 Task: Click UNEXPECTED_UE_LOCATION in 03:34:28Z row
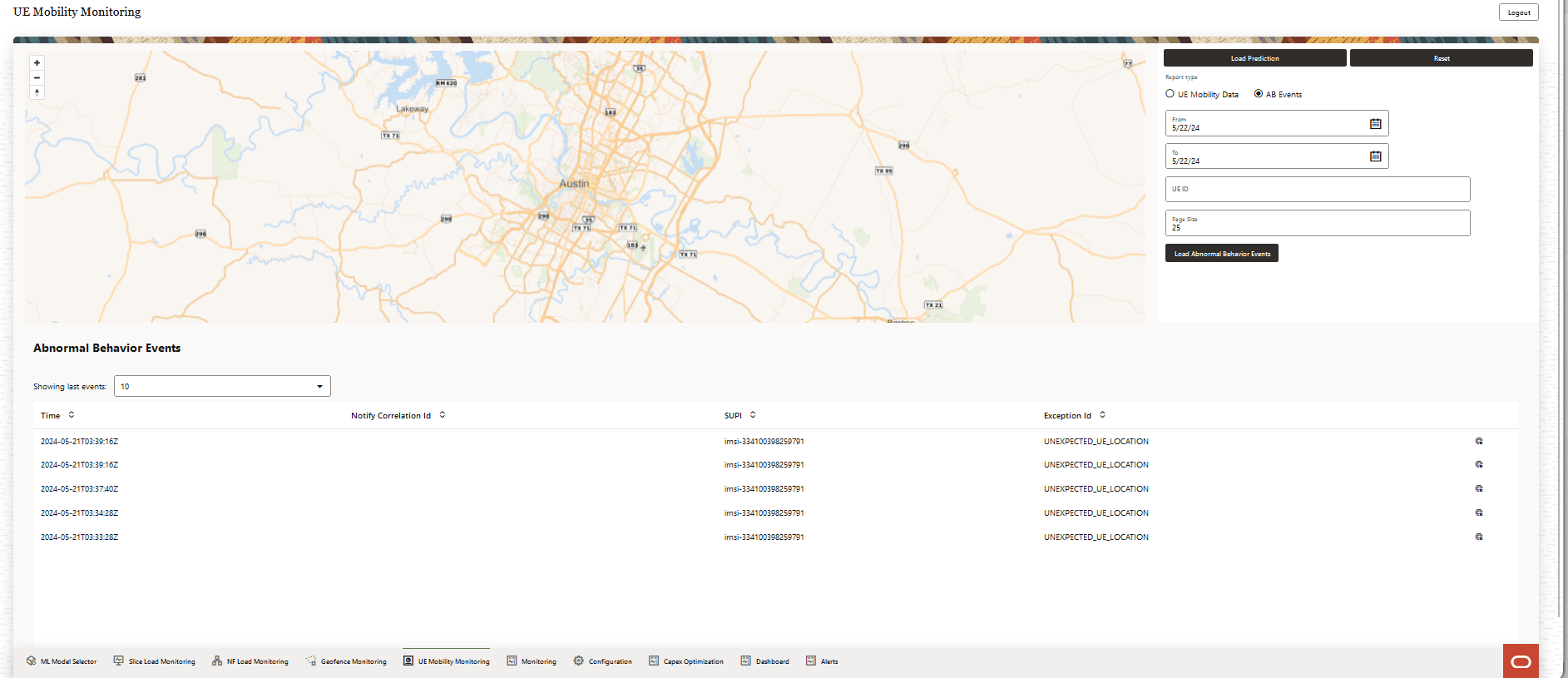(1096, 513)
